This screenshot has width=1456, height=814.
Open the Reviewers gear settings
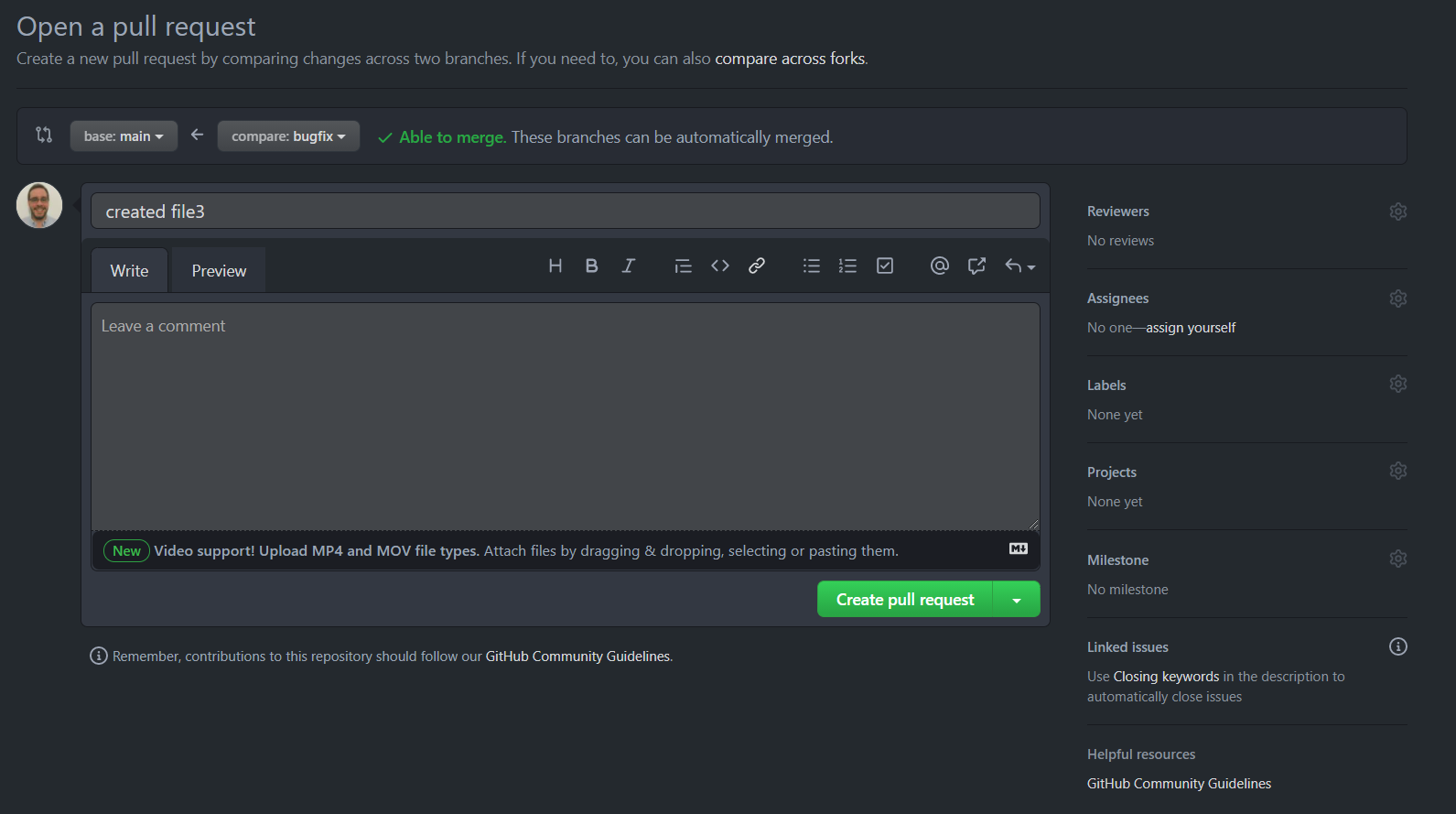pos(1397,212)
